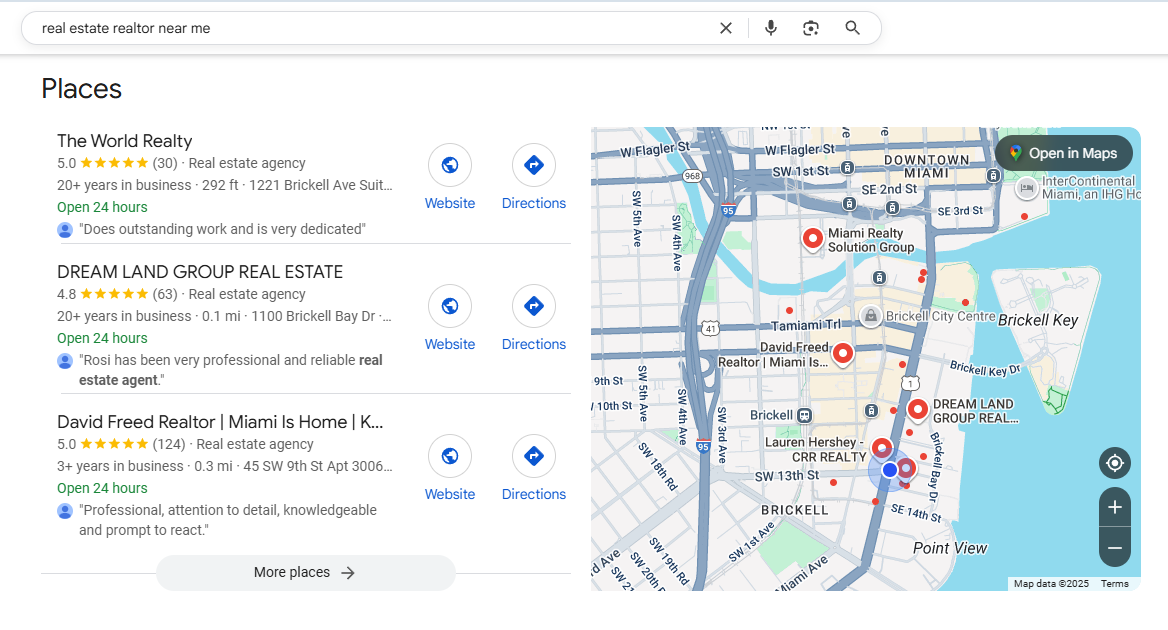This screenshot has width=1168, height=630.
Task: Click inside the search input field
Action: pyautogui.click(x=370, y=28)
